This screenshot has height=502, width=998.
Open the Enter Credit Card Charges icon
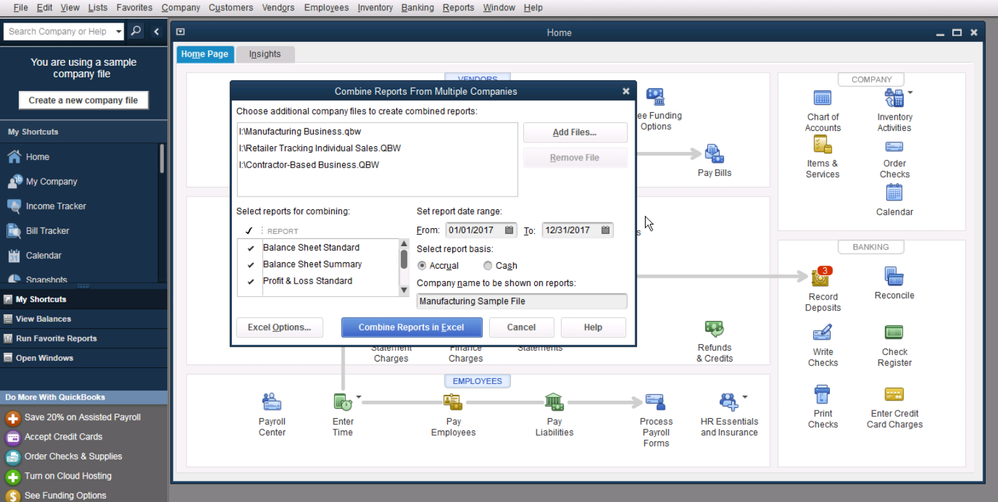[894, 394]
